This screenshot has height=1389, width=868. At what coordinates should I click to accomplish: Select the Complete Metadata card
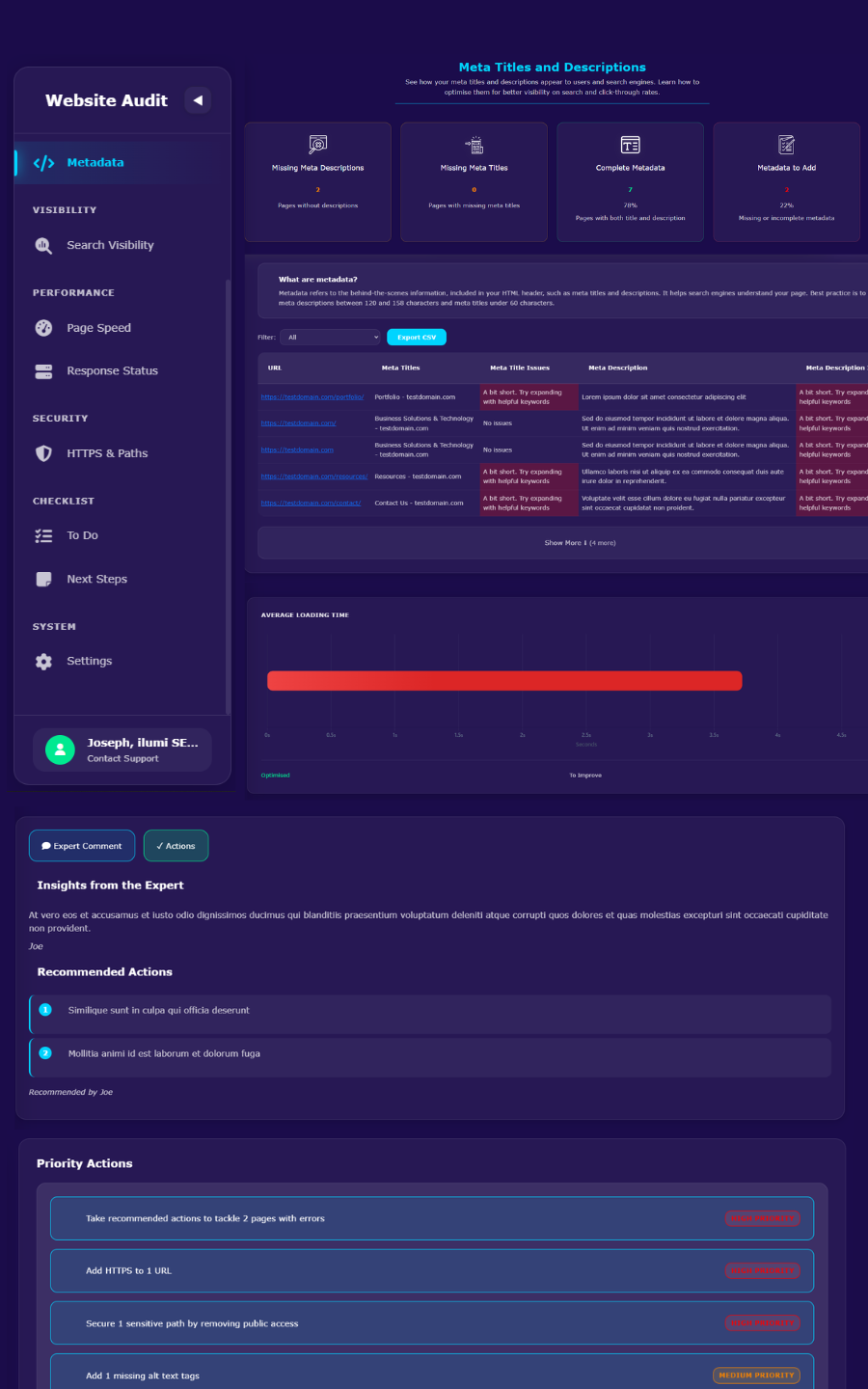point(630,181)
